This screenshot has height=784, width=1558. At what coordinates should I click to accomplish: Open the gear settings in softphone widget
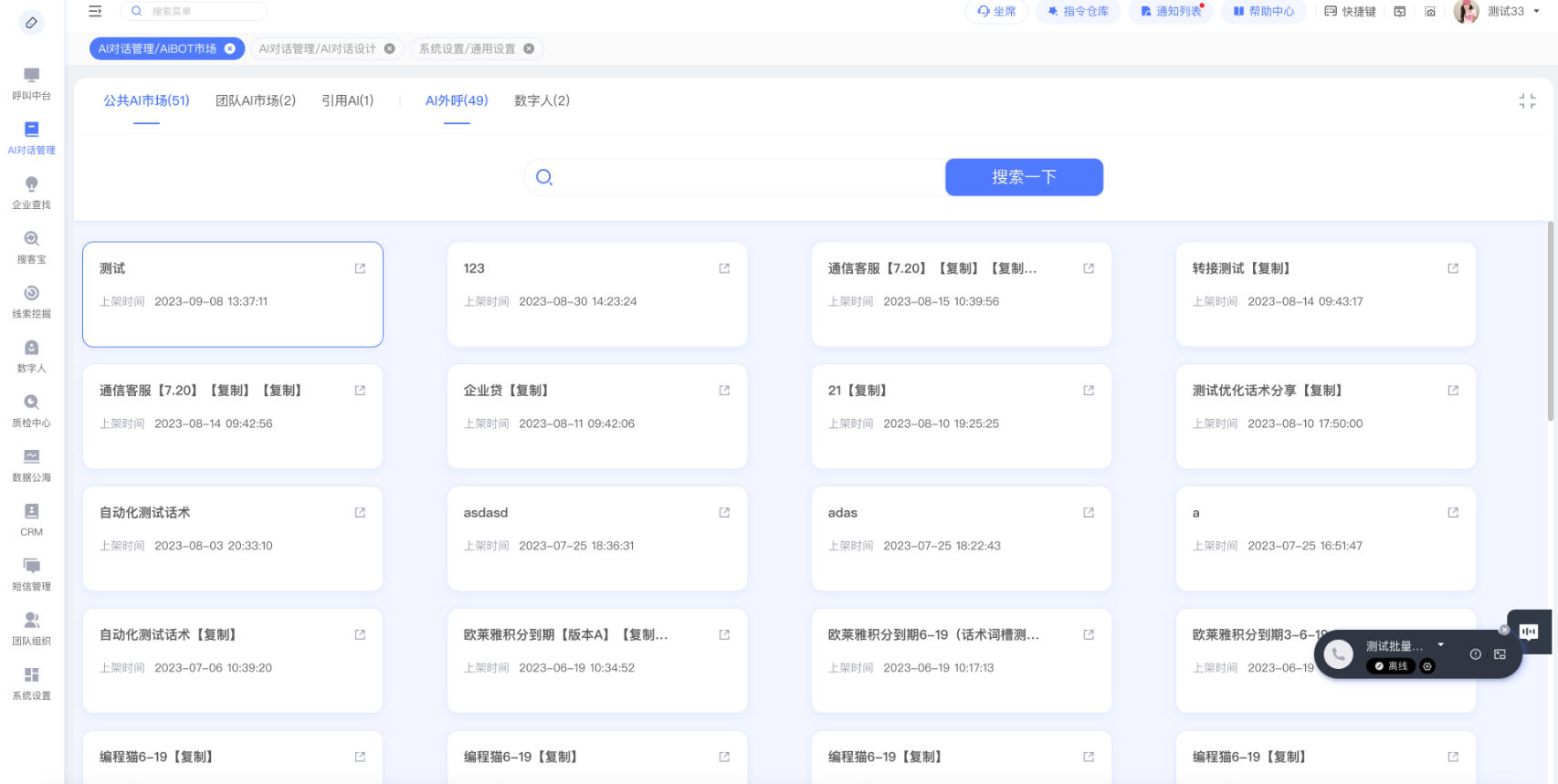click(1427, 666)
